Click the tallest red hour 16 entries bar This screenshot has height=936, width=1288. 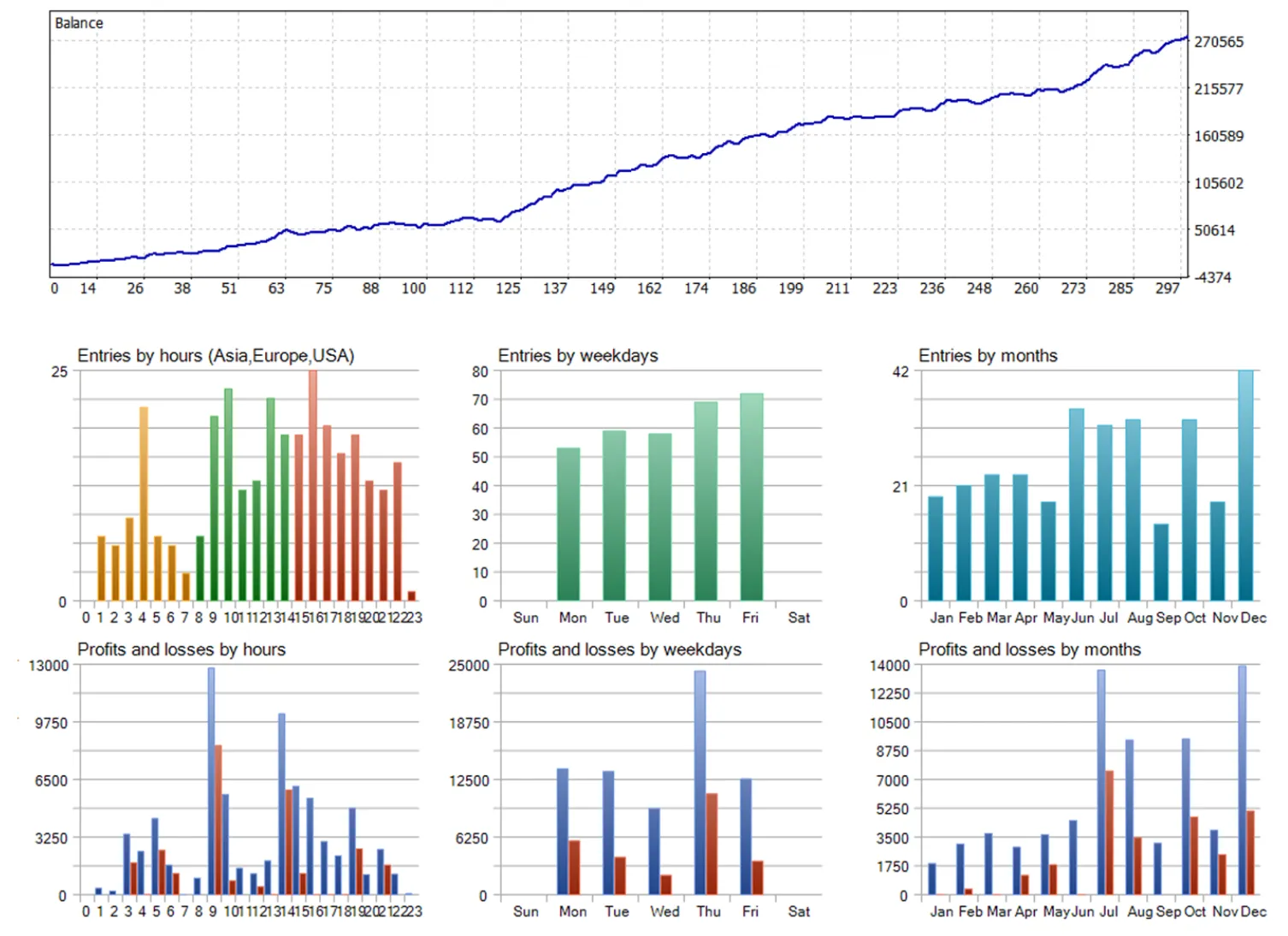[313, 485]
